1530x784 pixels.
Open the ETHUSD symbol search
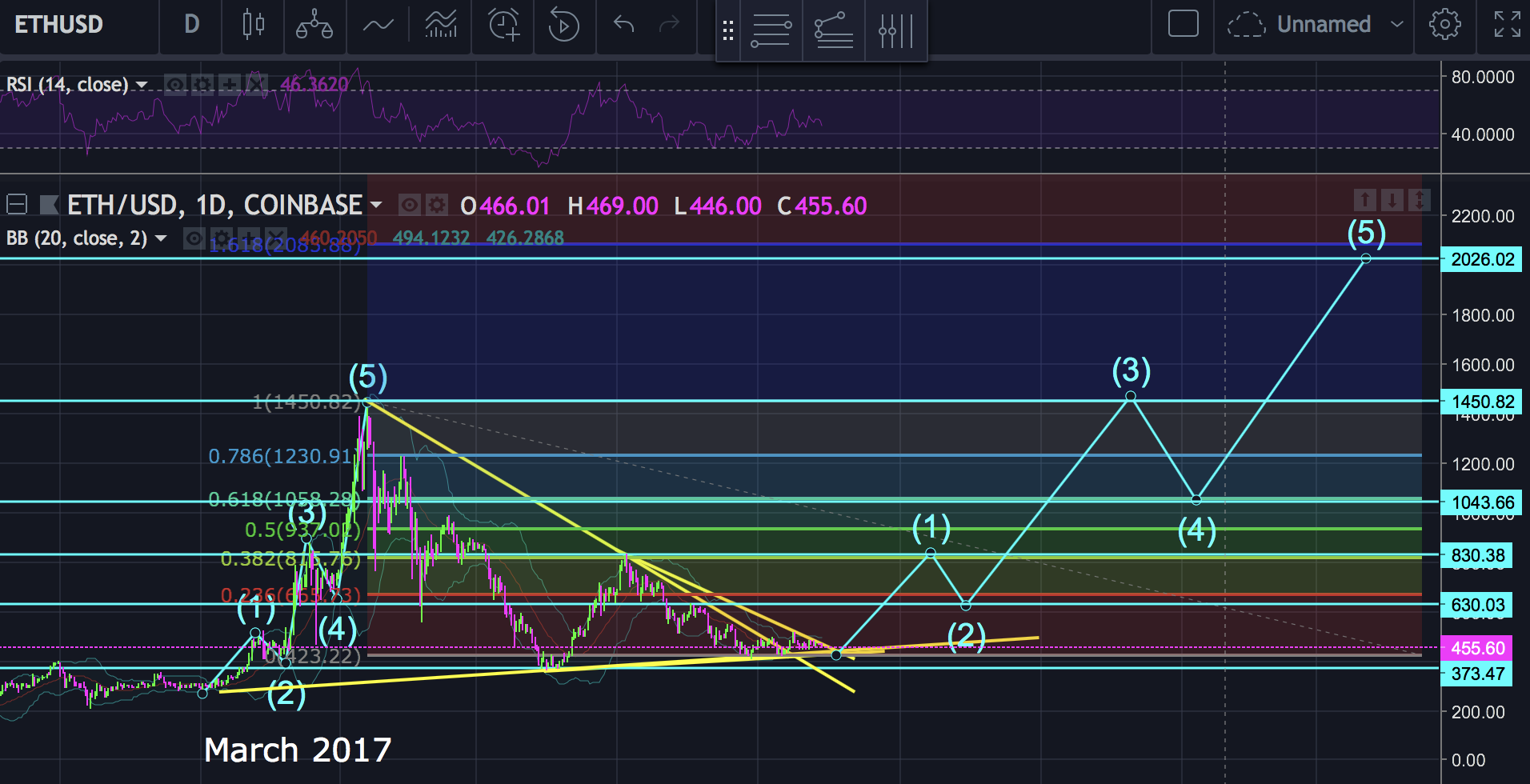[x=59, y=25]
